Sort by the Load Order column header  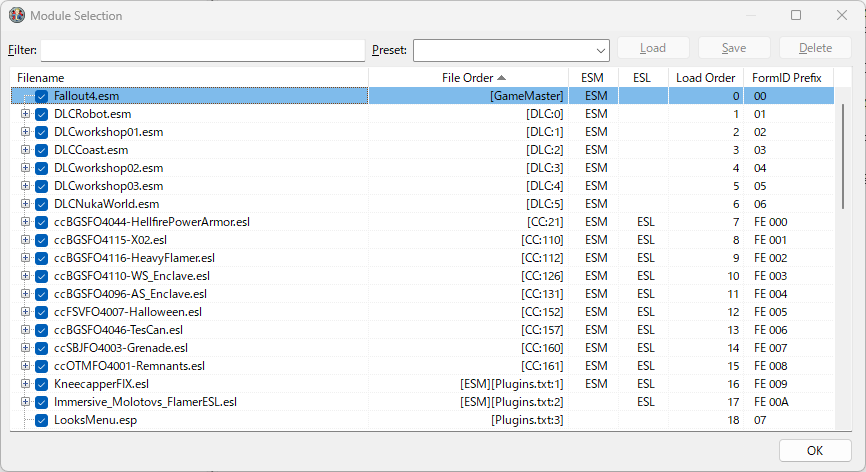(706, 78)
